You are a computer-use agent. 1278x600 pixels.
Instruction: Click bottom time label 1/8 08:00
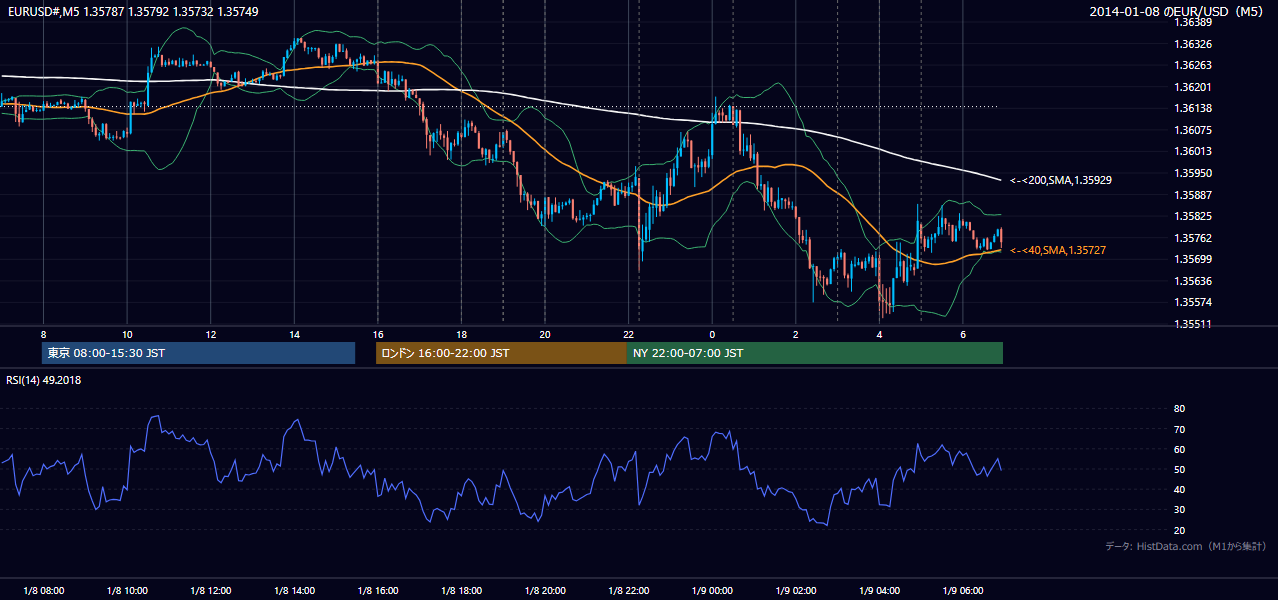coord(43,590)
